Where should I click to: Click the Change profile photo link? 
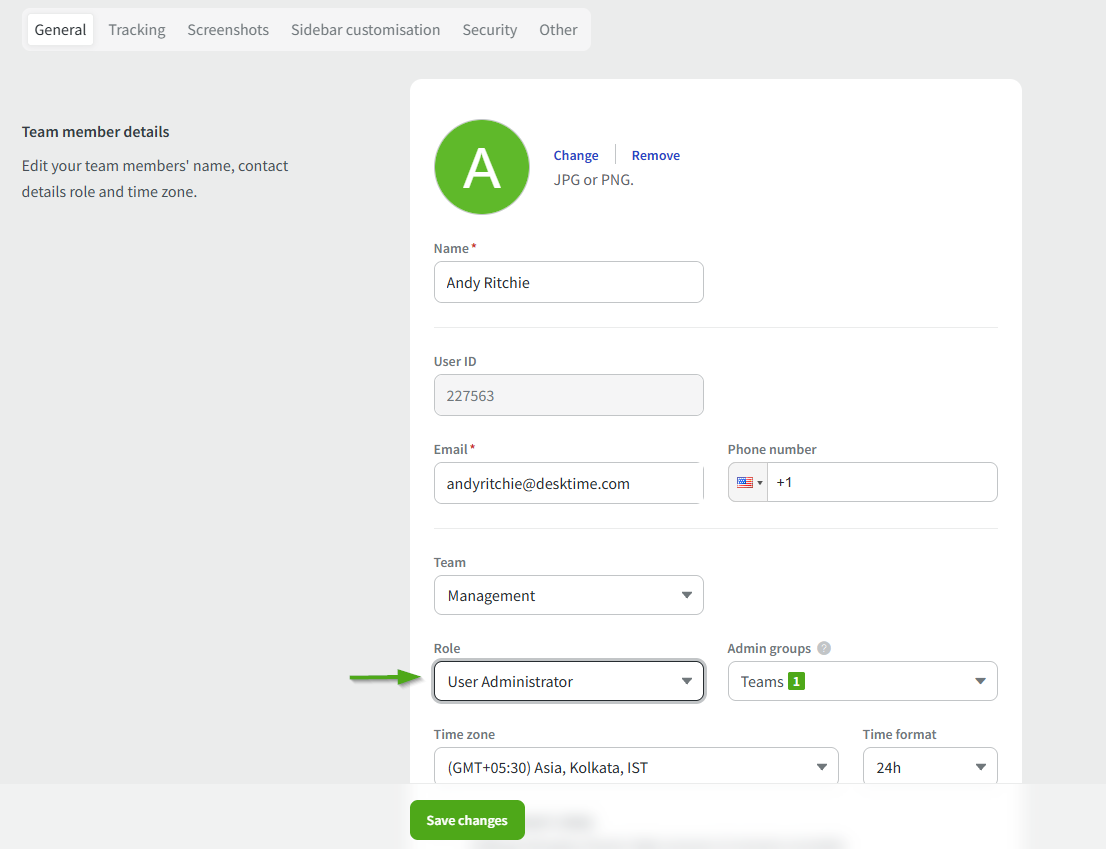click(x=576, y=155)
